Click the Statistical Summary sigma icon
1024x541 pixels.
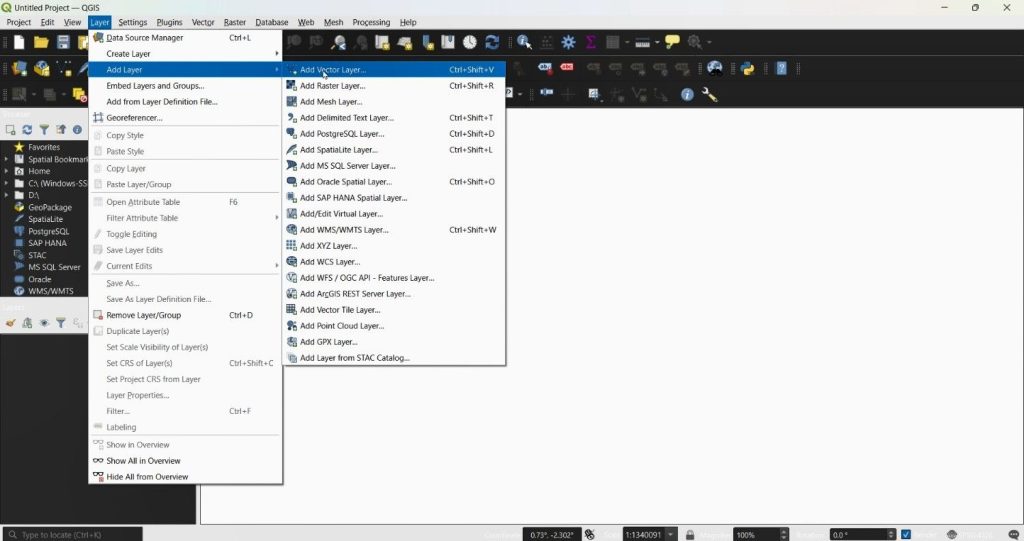(590, 42)
